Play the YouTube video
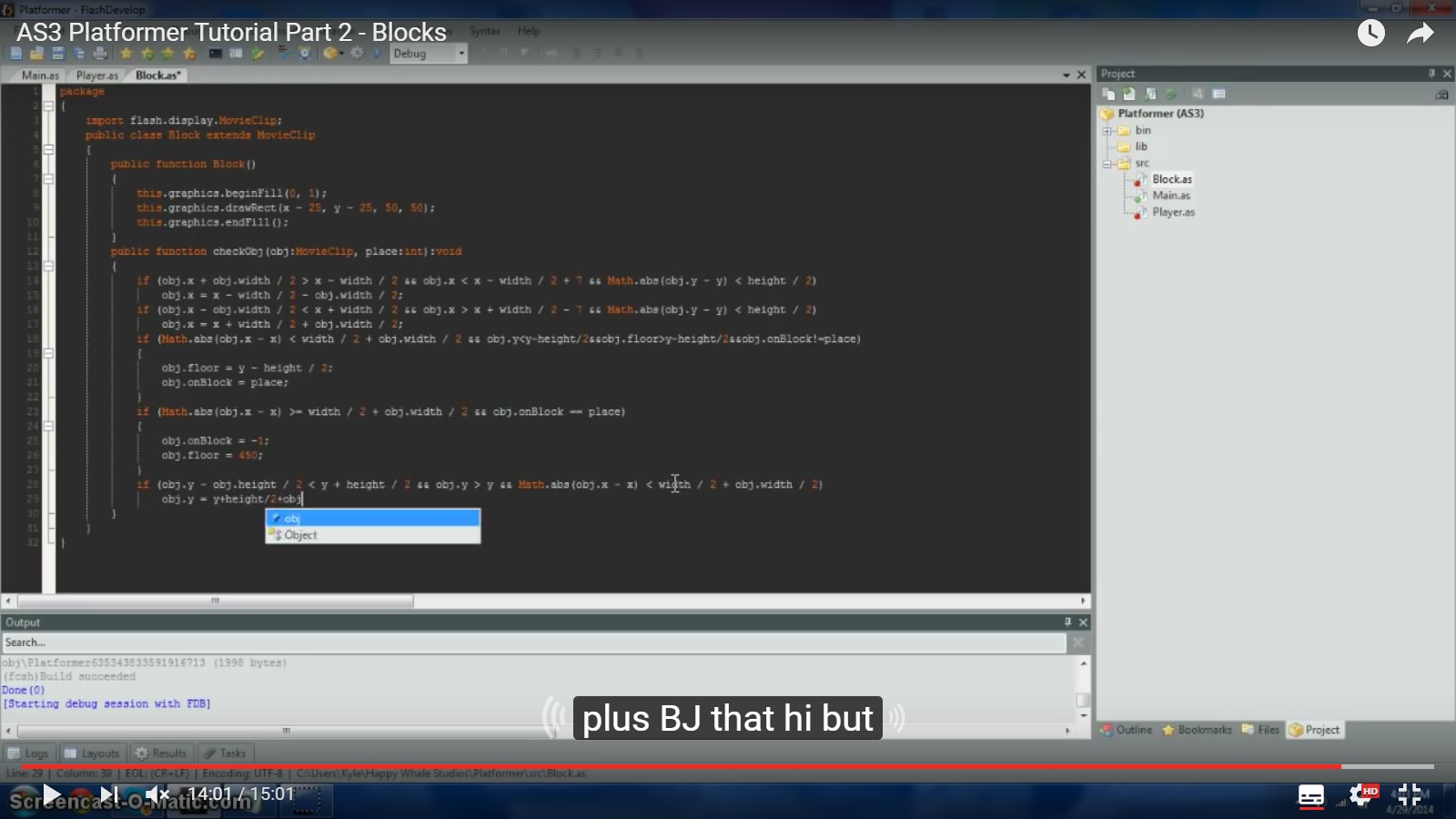The image size is (1456, 819). [x=52, y=795]
